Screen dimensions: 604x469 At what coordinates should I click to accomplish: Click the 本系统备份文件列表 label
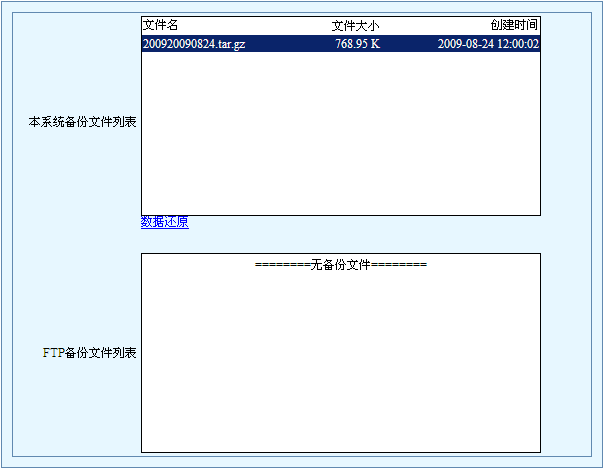[82, 122]
